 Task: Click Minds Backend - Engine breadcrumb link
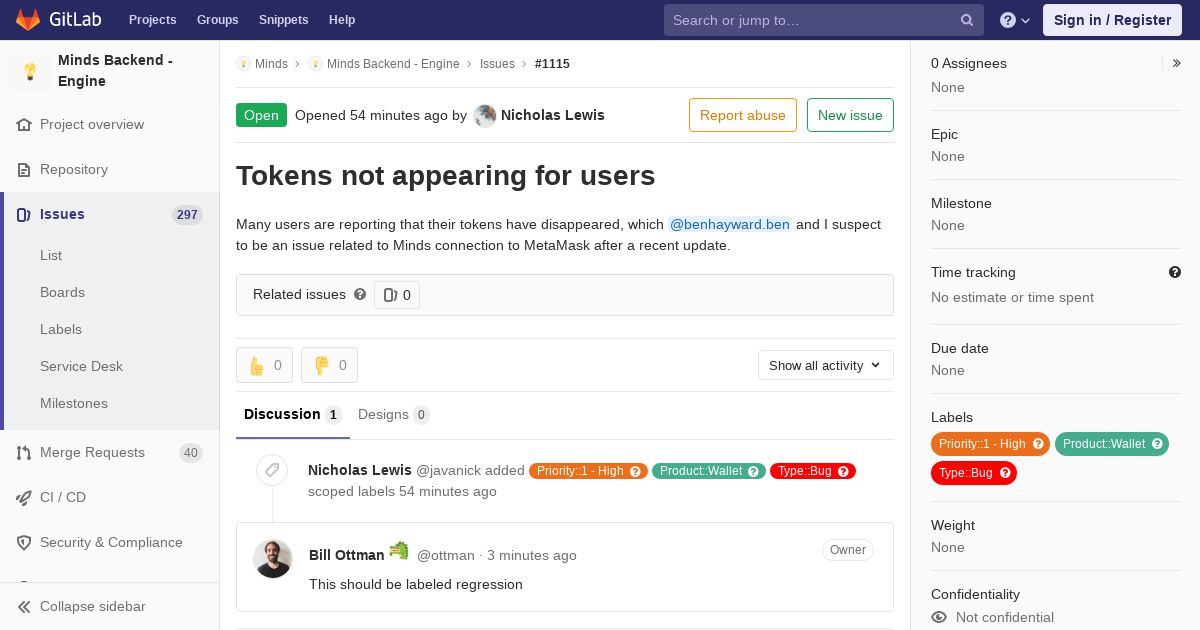coord(393,64)
